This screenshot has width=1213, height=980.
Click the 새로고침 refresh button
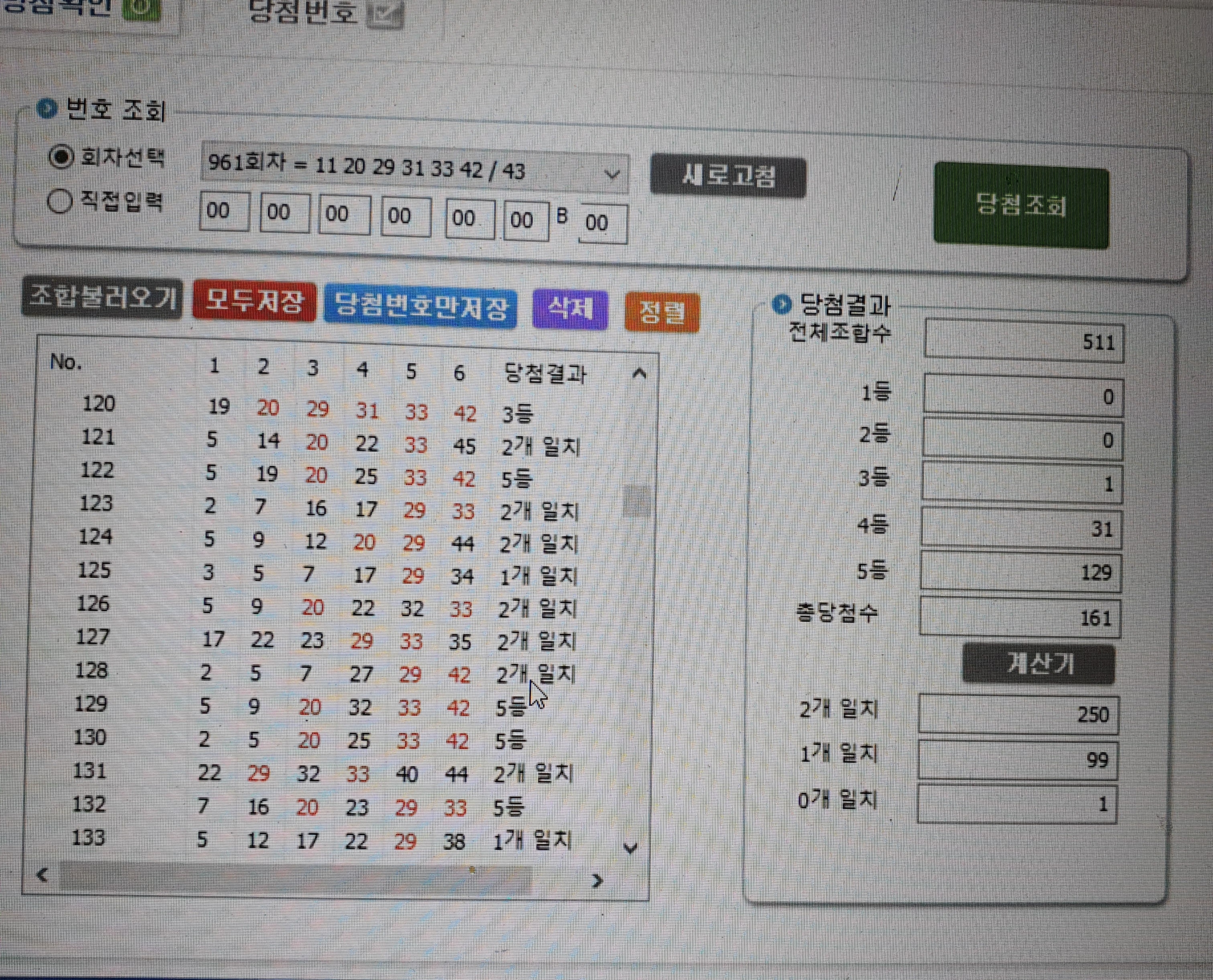728,177
